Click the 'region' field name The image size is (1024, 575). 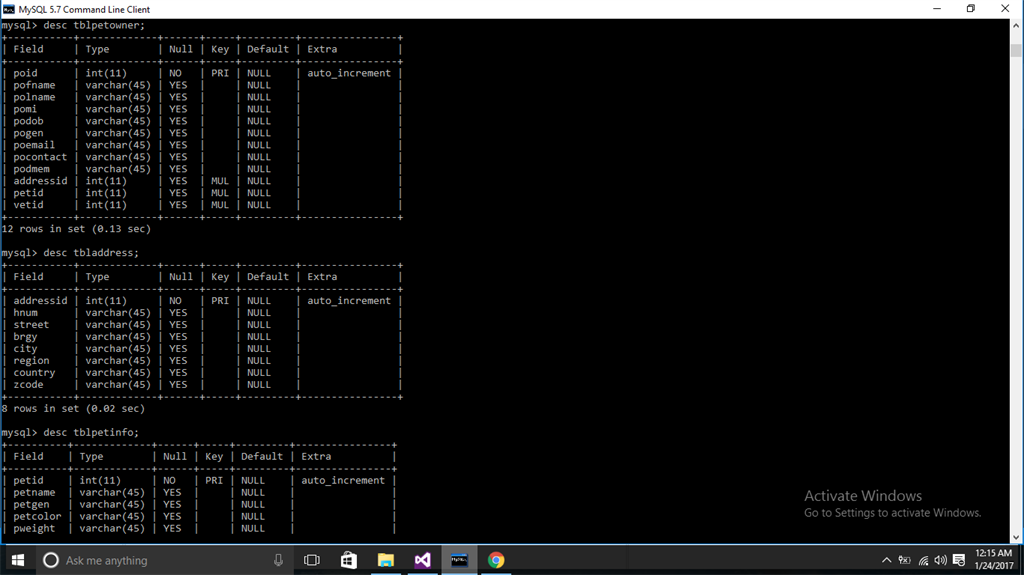point(31,360)
